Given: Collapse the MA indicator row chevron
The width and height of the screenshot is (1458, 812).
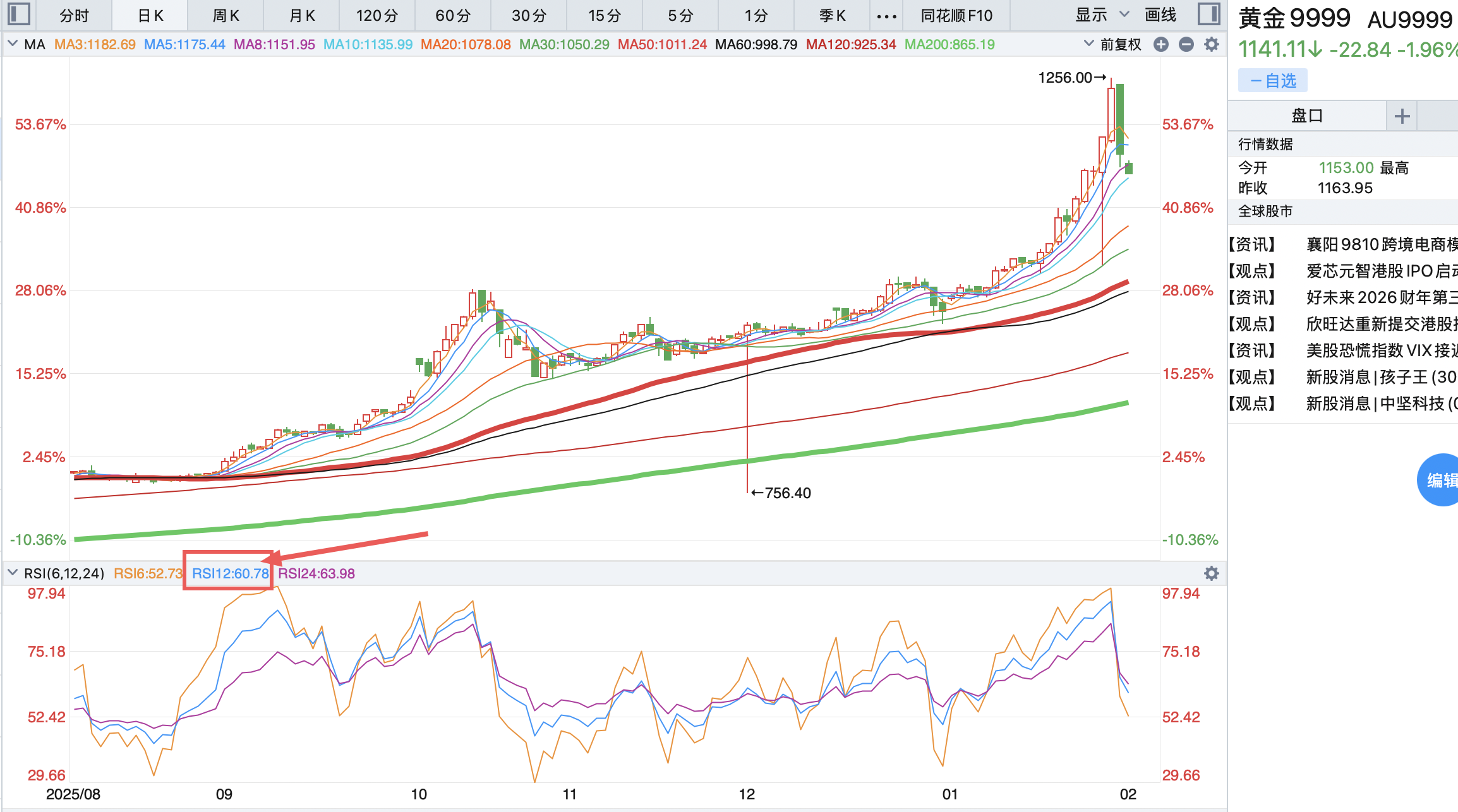Looking at the screenshot, I should 12,44.
